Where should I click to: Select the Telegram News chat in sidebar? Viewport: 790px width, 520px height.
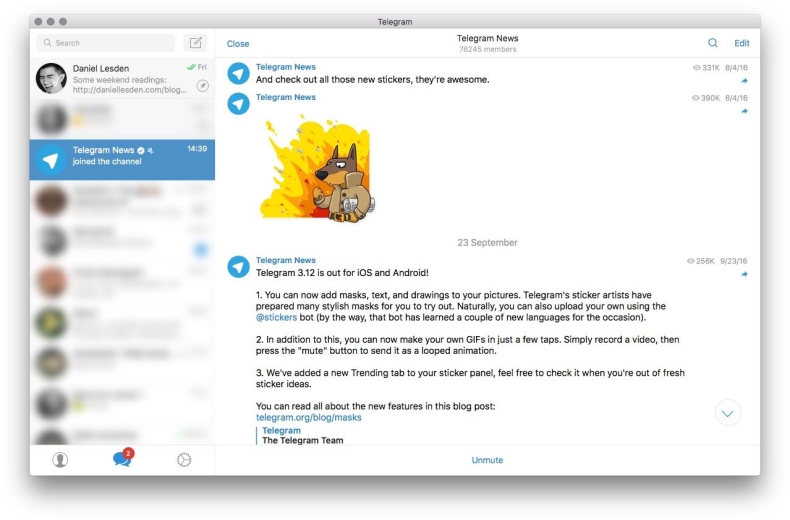pyautogui.click(x=122, y=160)
